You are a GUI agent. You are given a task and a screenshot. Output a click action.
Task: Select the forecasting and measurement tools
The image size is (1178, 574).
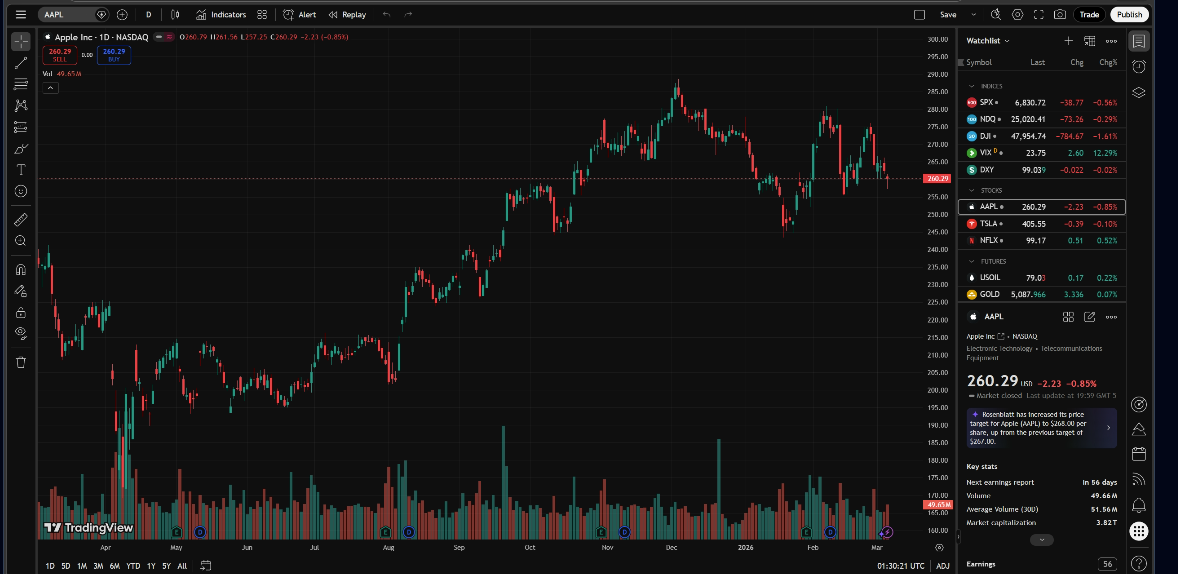(20, 127)
